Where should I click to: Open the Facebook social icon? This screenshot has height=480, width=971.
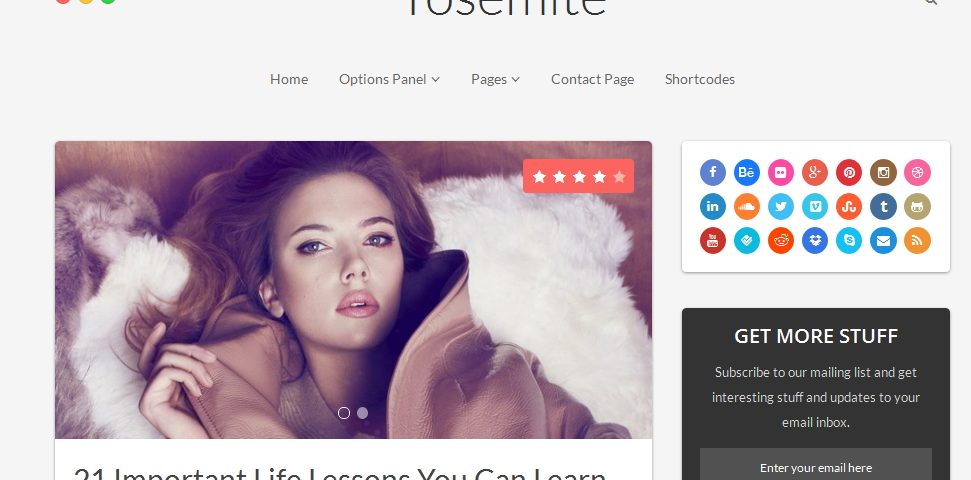point(713,172)
